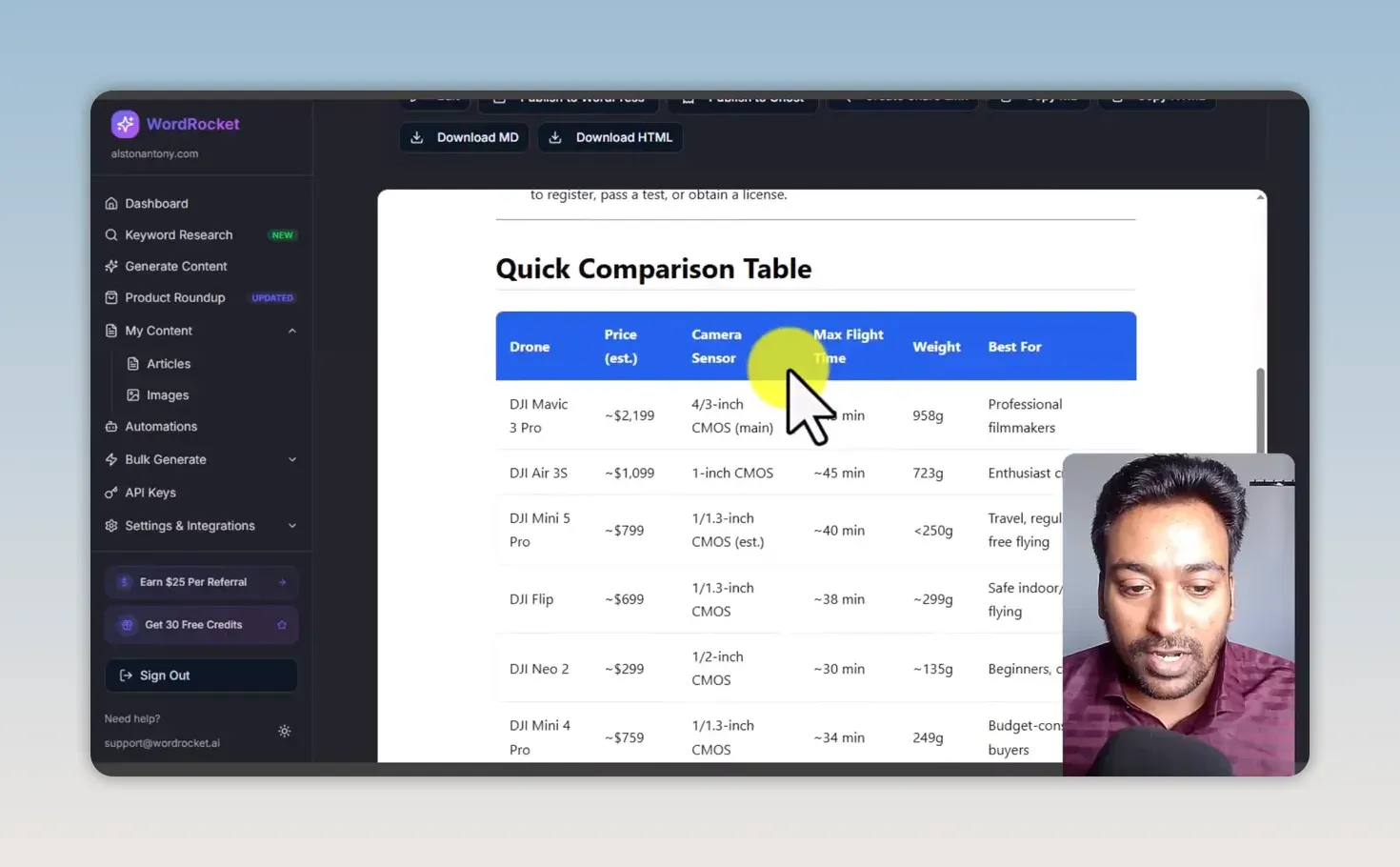Click the "~299g" weight cell
This screenshot has width=1400, height=867.
tap(933, 599)
